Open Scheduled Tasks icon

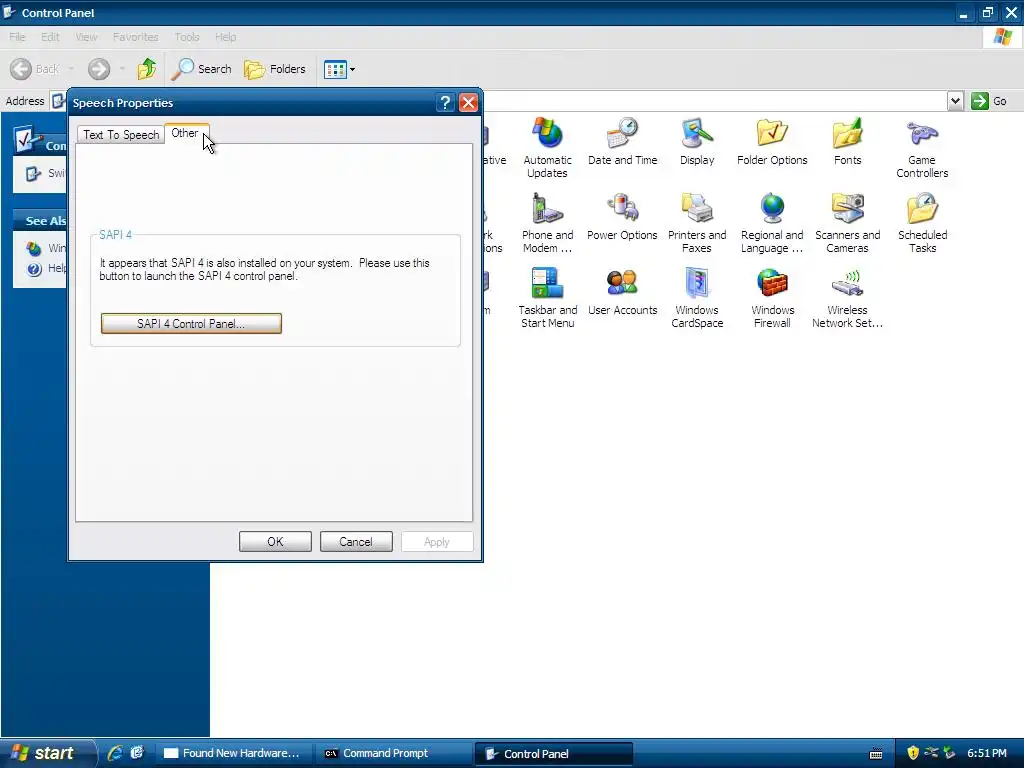pyautogui.click(x=922, y=223)
